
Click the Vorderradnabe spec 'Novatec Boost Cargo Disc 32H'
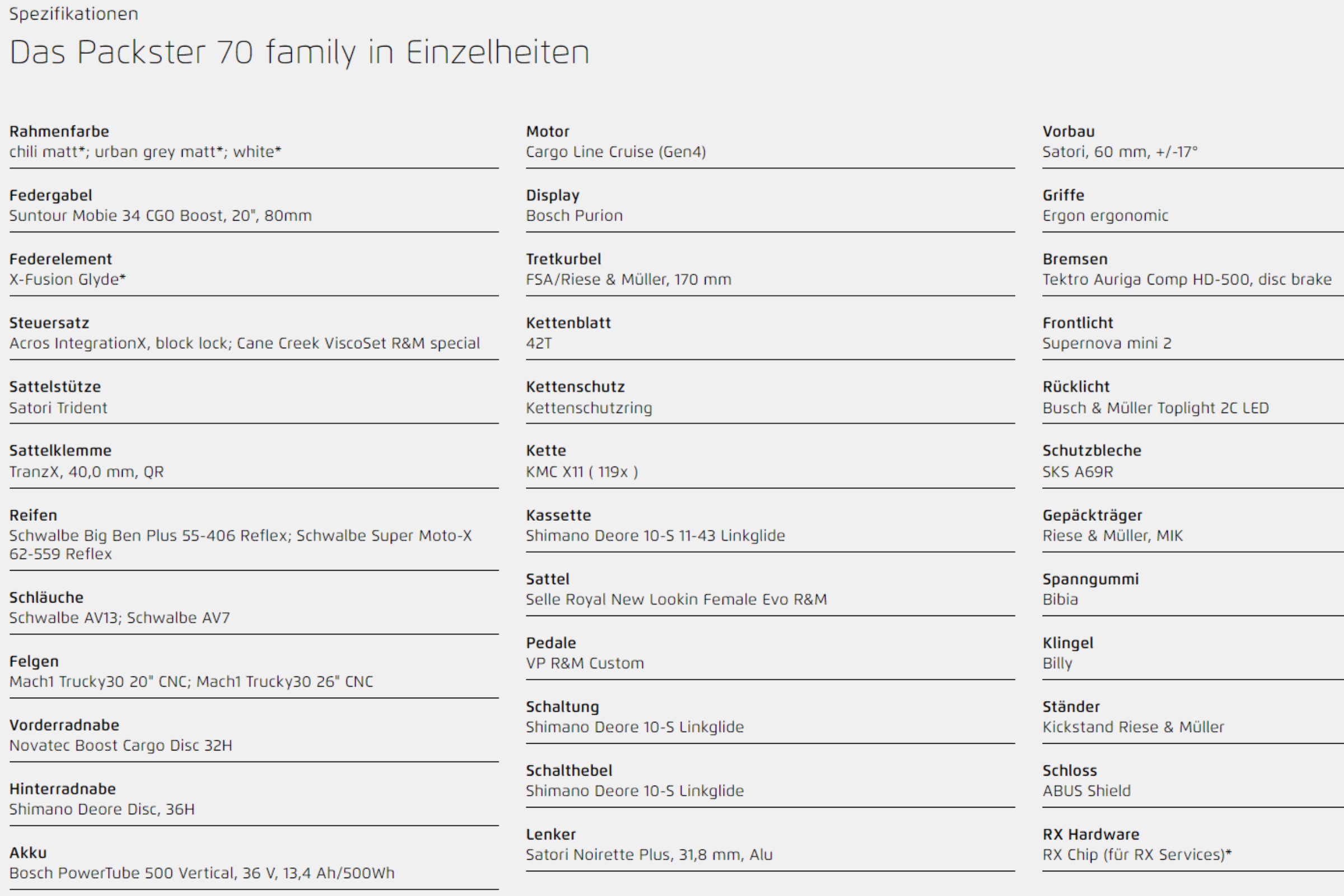120,746
